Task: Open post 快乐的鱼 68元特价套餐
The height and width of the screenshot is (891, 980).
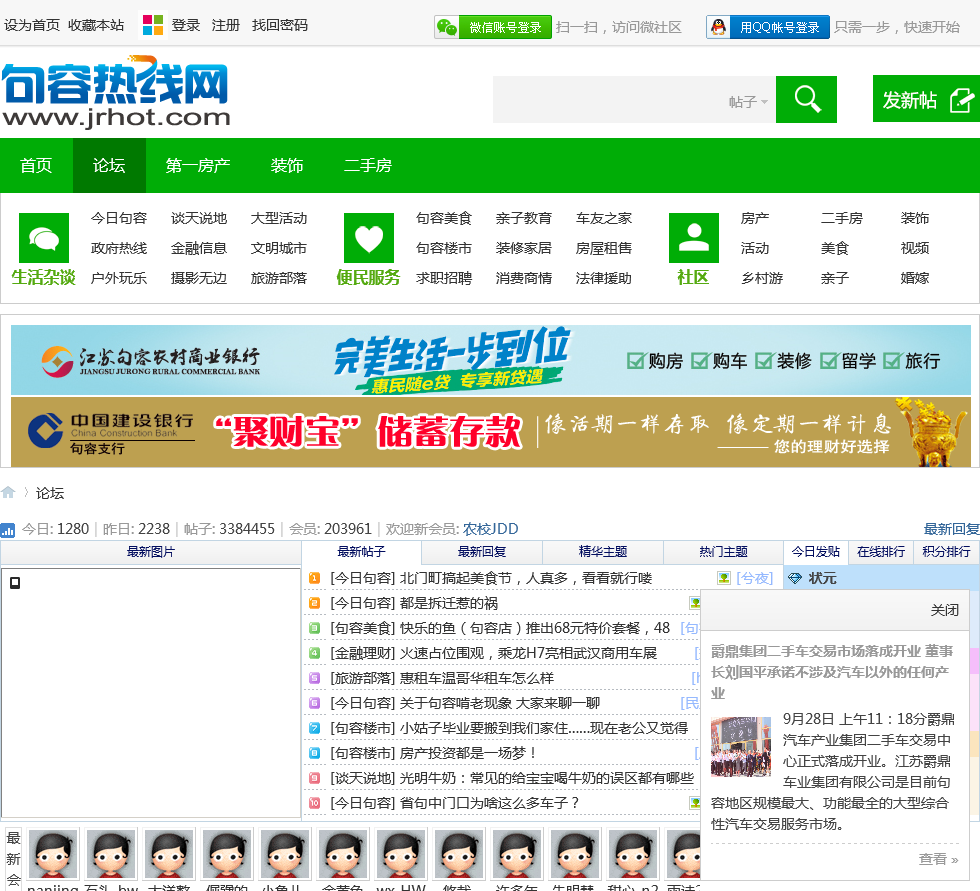Action: [x=535, y=628]
